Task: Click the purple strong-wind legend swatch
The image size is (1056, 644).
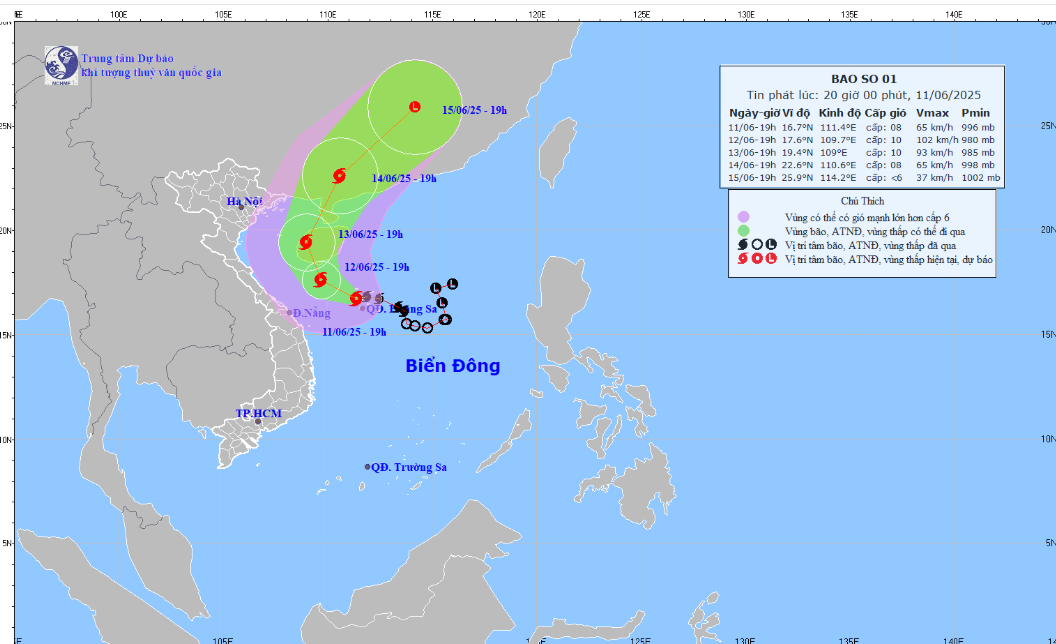Action: pyautogui.click(x=744, y=217)
